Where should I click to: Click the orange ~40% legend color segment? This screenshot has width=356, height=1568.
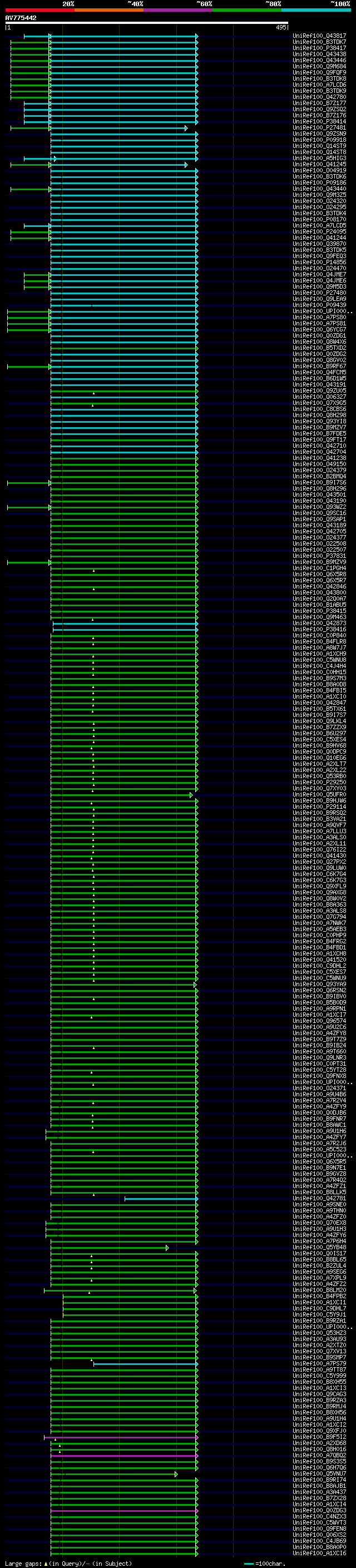109,10
